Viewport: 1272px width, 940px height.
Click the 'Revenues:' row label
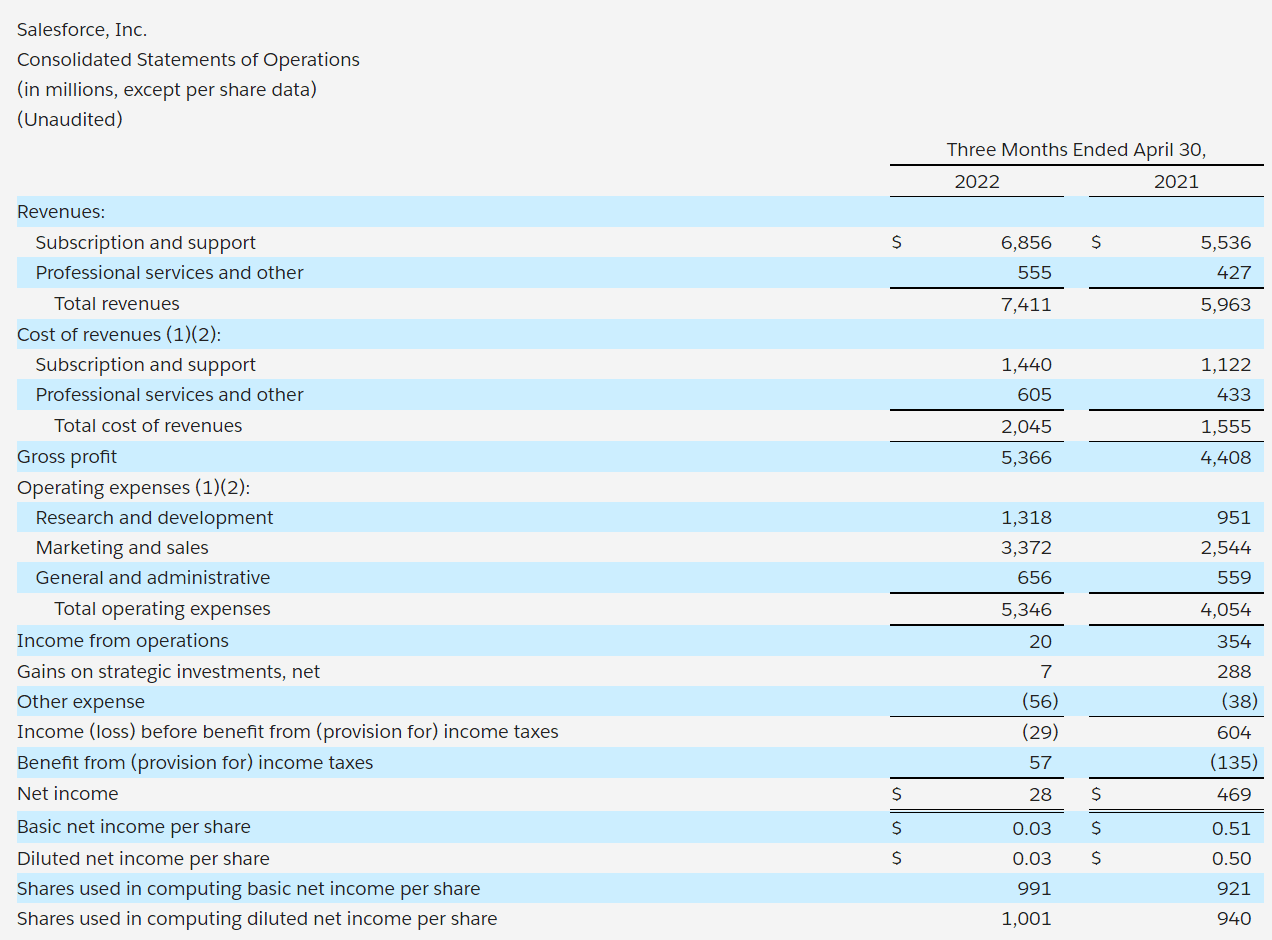point(61,212)
